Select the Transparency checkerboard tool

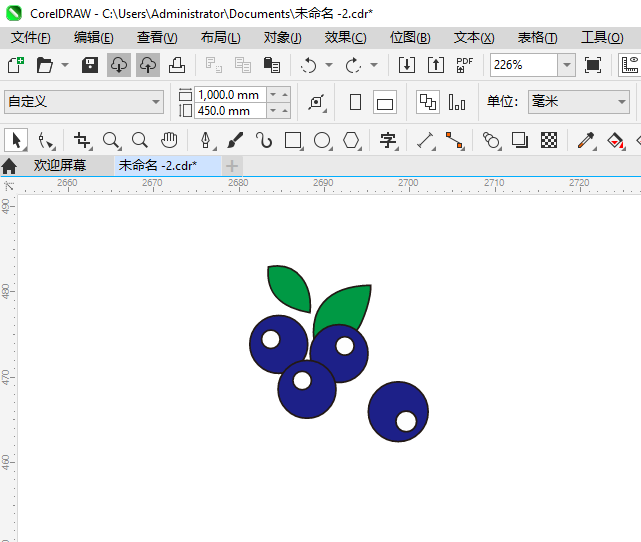[549, 141]
